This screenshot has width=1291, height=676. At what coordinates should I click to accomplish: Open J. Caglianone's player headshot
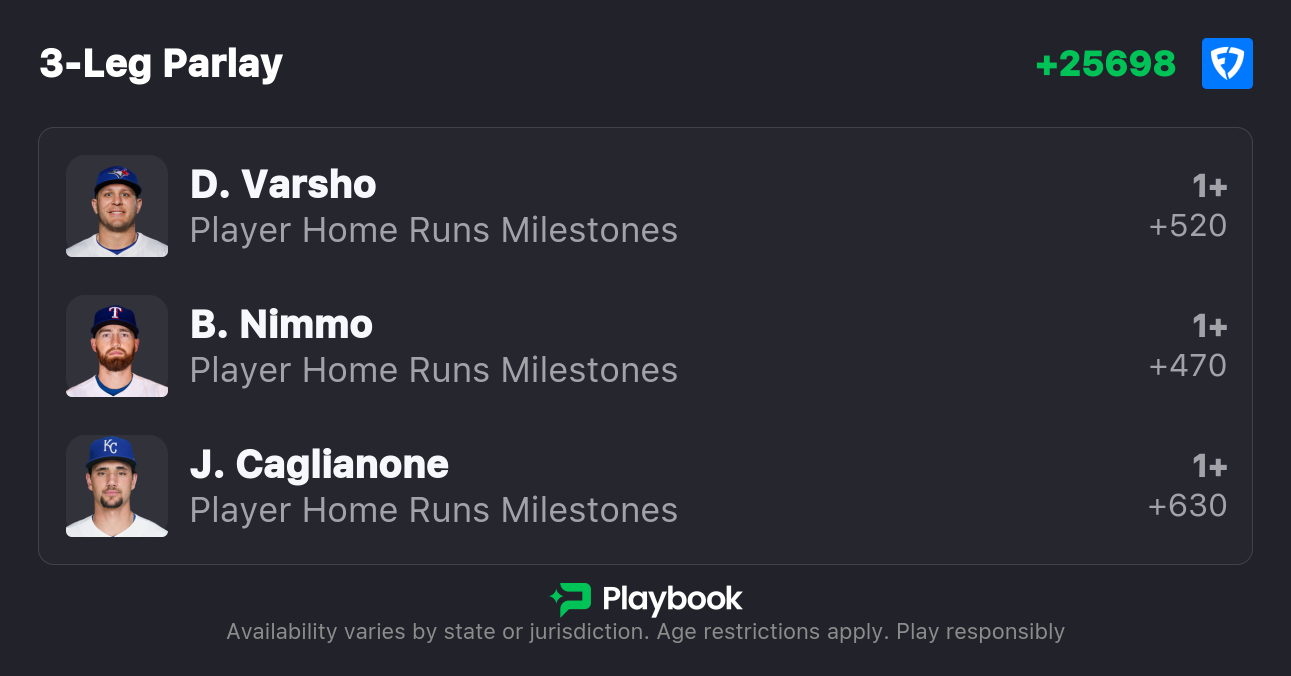(x=117, y=486)
